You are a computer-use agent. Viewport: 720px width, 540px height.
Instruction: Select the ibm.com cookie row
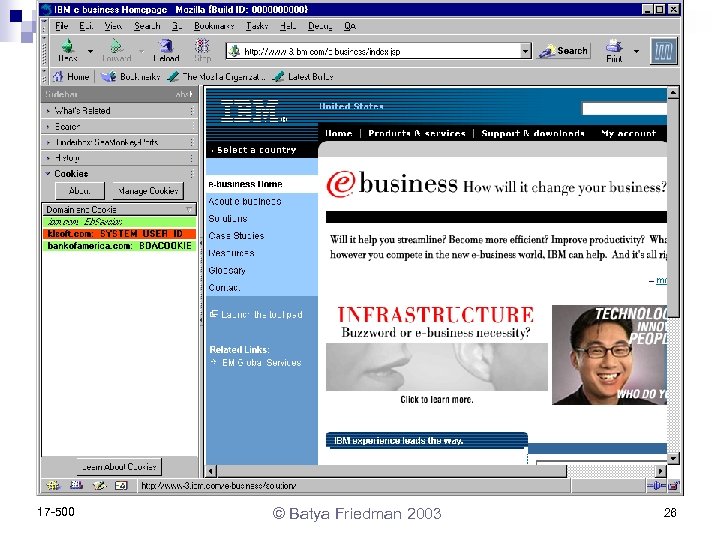[119, 222]
